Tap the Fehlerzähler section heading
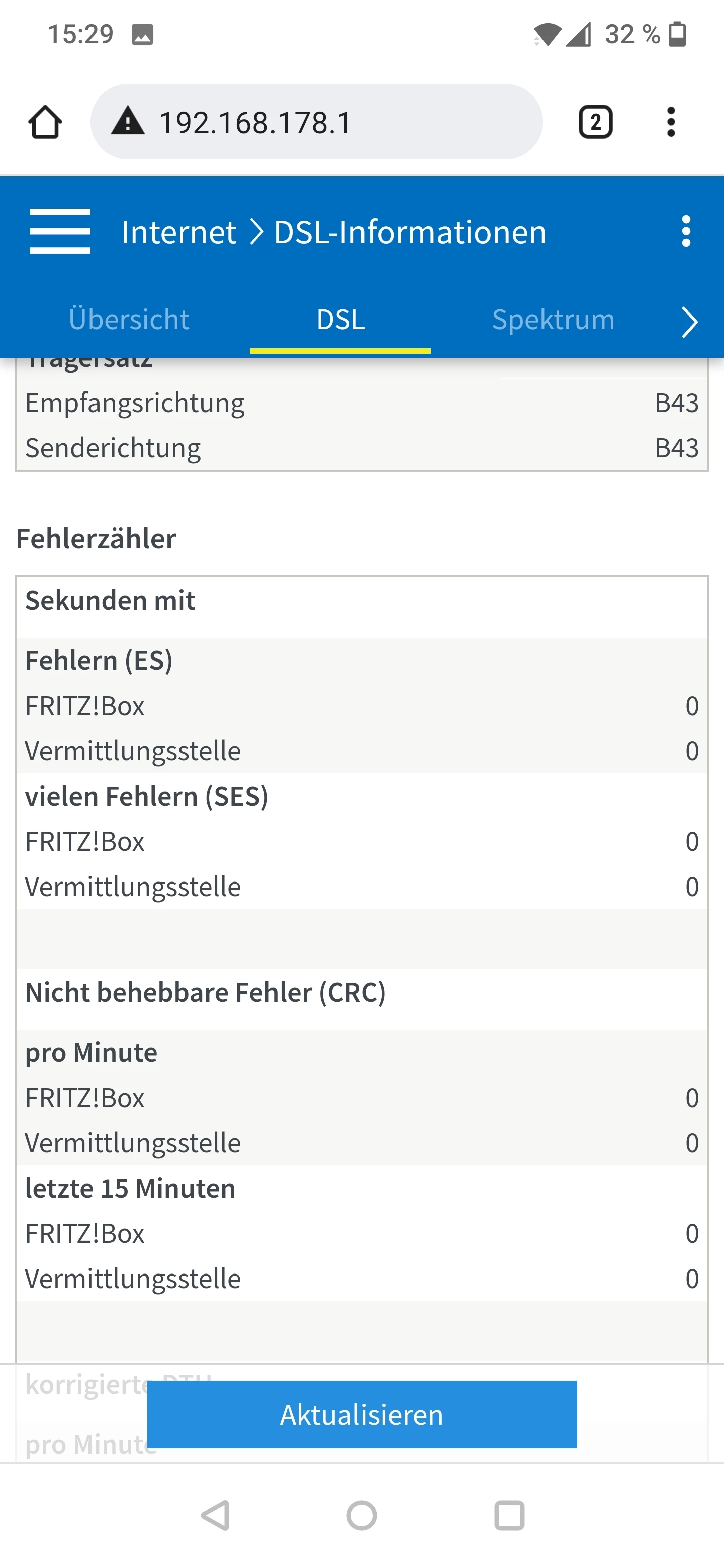 (96, 539)
